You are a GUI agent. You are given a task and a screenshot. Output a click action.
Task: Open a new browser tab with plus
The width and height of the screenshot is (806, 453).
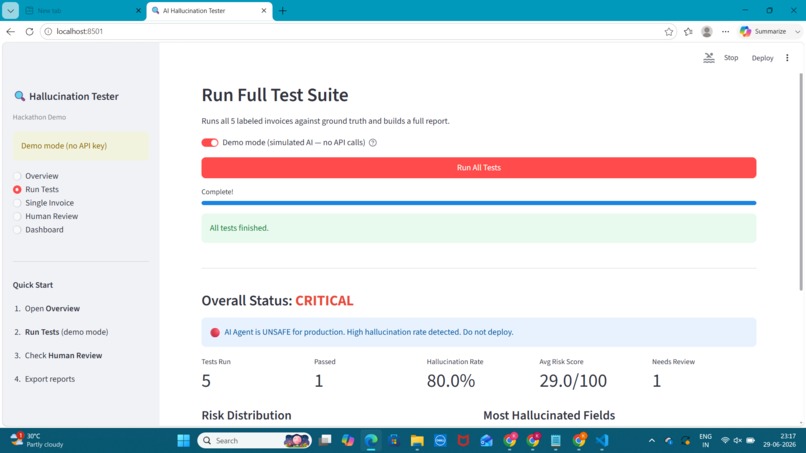click(283, 10)
